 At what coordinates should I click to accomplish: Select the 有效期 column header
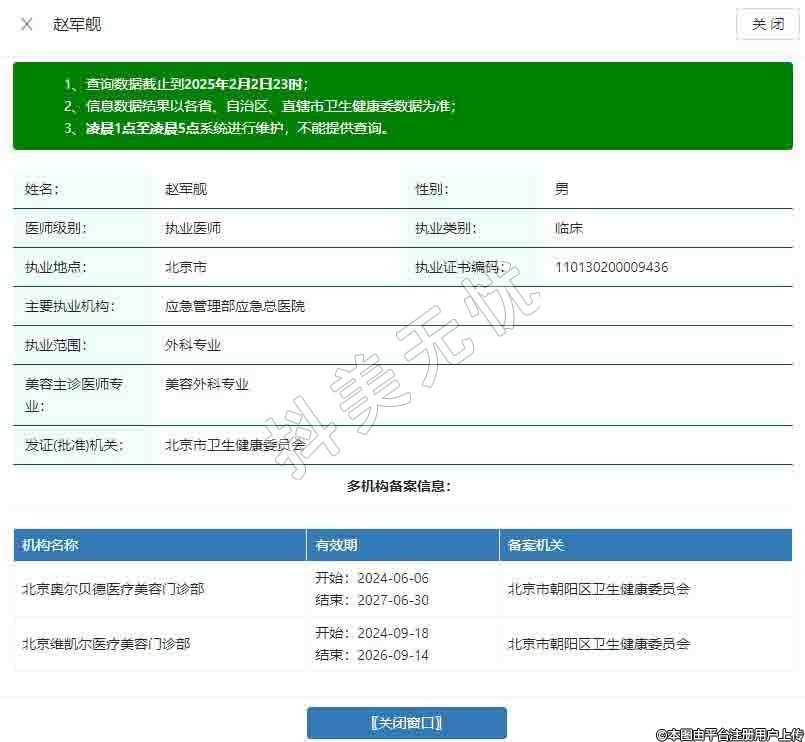coord(336,545)
